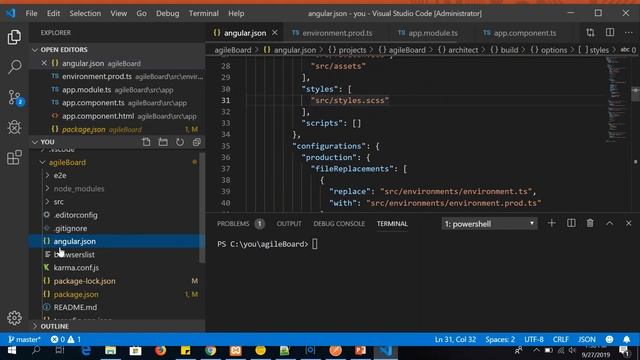Click Ln 31, Col 32 in status bar

[455, 339]
